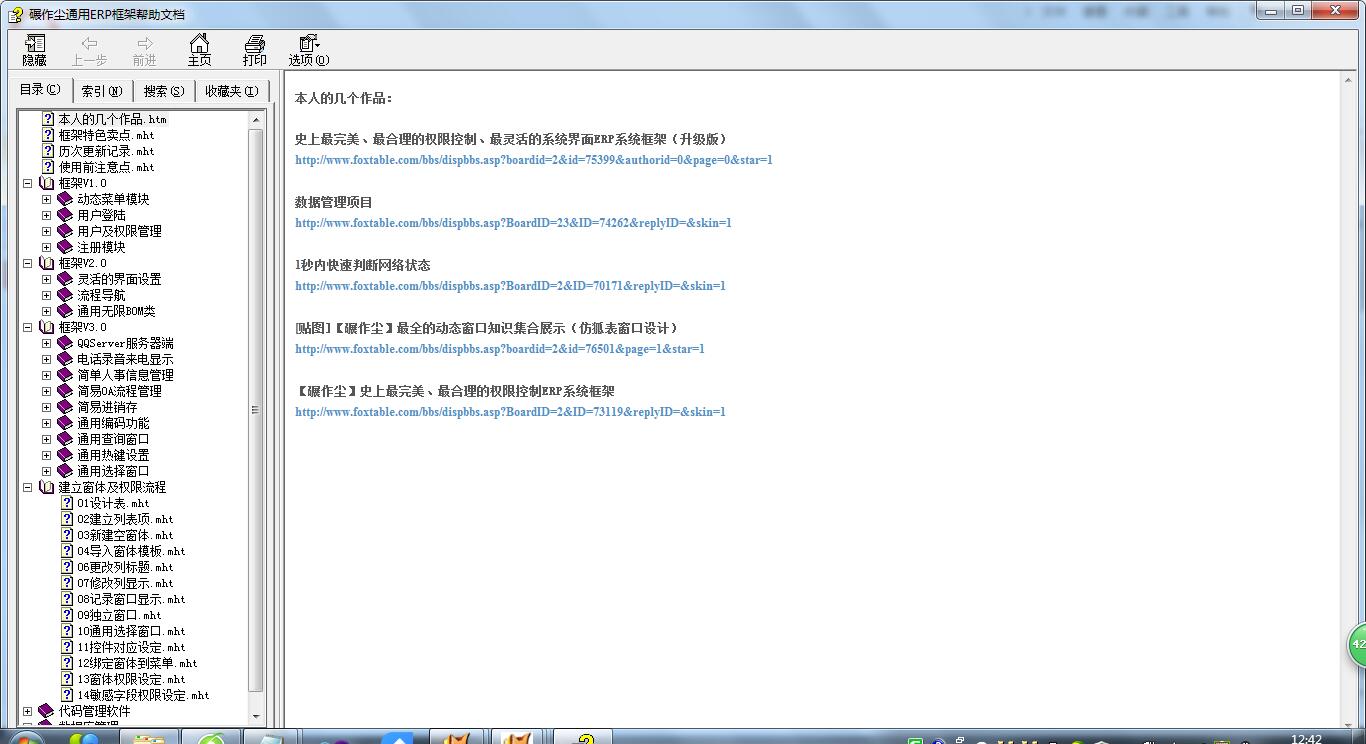This screenshot has height=744, width=1366.
Task: Click the Print (打印) toolbar icon
Action: click(255, 43)
